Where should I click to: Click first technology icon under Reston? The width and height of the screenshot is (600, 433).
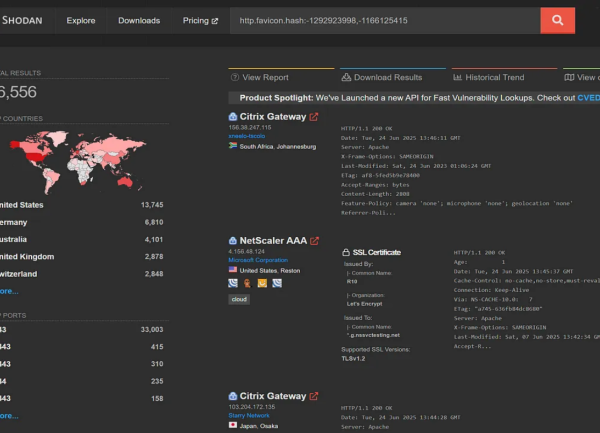coord(233,283)
